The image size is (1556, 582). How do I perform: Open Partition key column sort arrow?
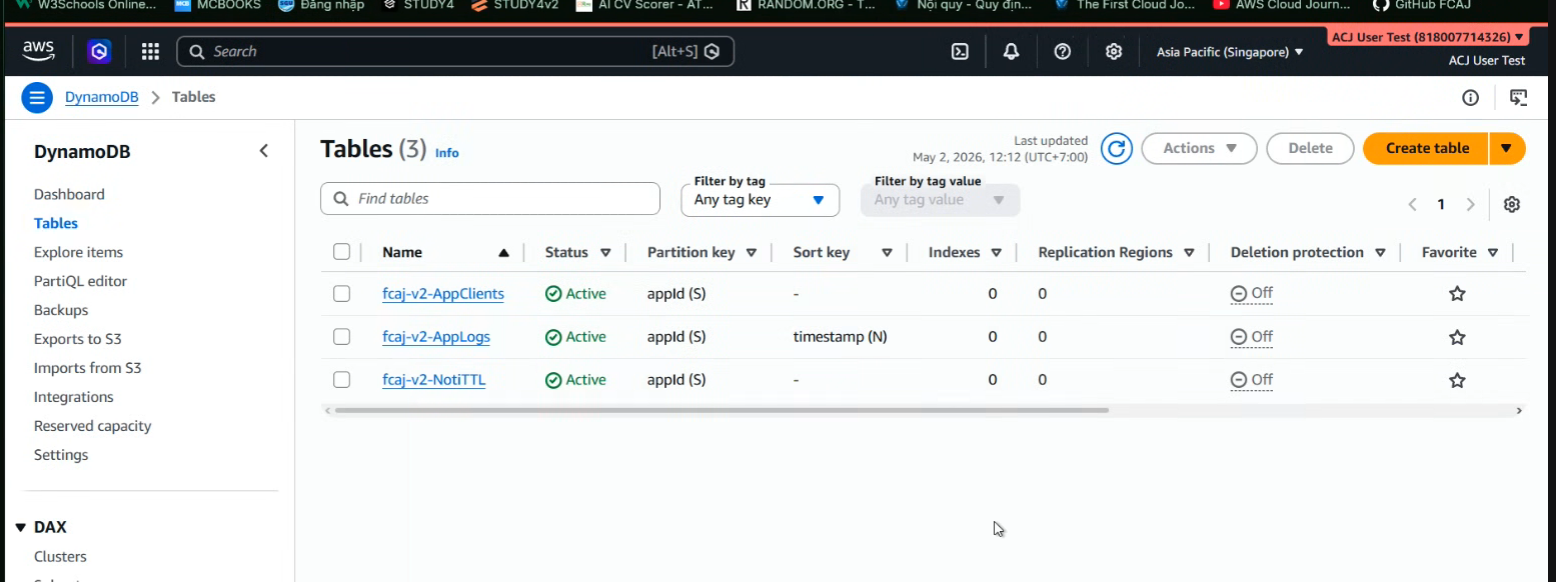click(751, 253)
